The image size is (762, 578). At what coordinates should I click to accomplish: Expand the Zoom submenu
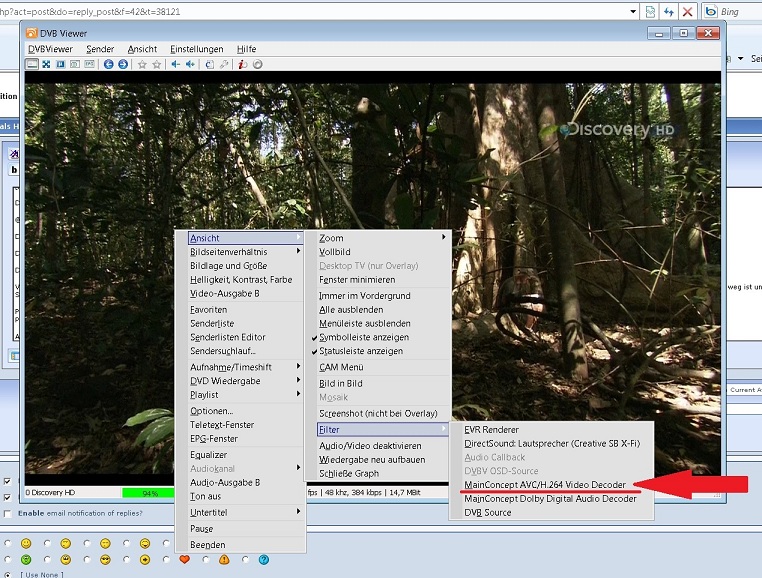tap(382, 238)
